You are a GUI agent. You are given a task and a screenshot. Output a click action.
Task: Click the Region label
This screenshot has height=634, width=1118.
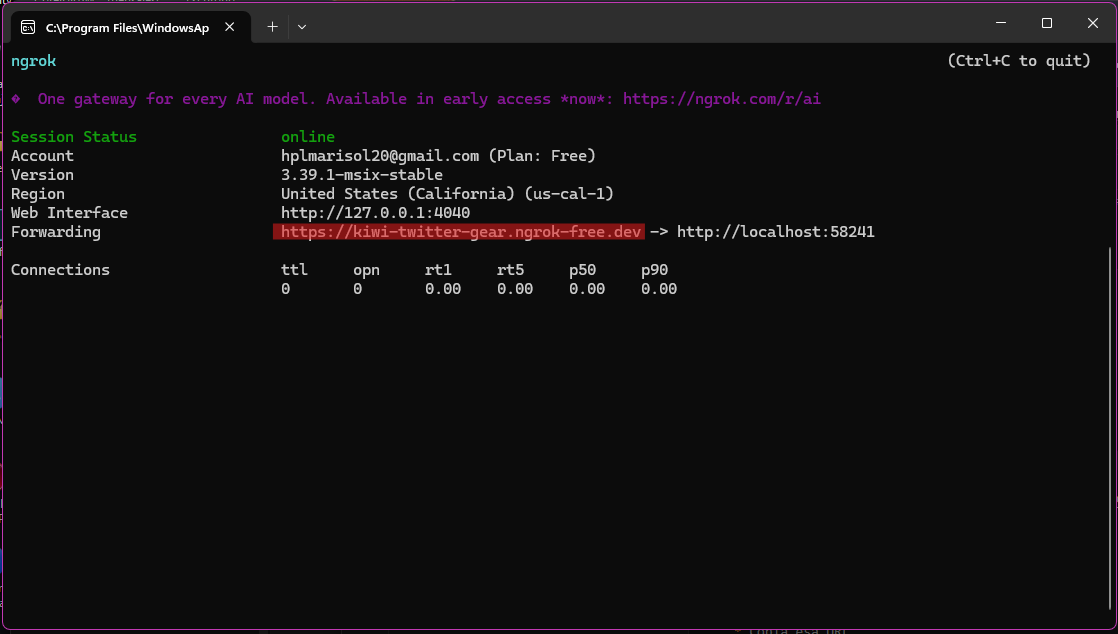pyautogui.click(x=38, y=194)
